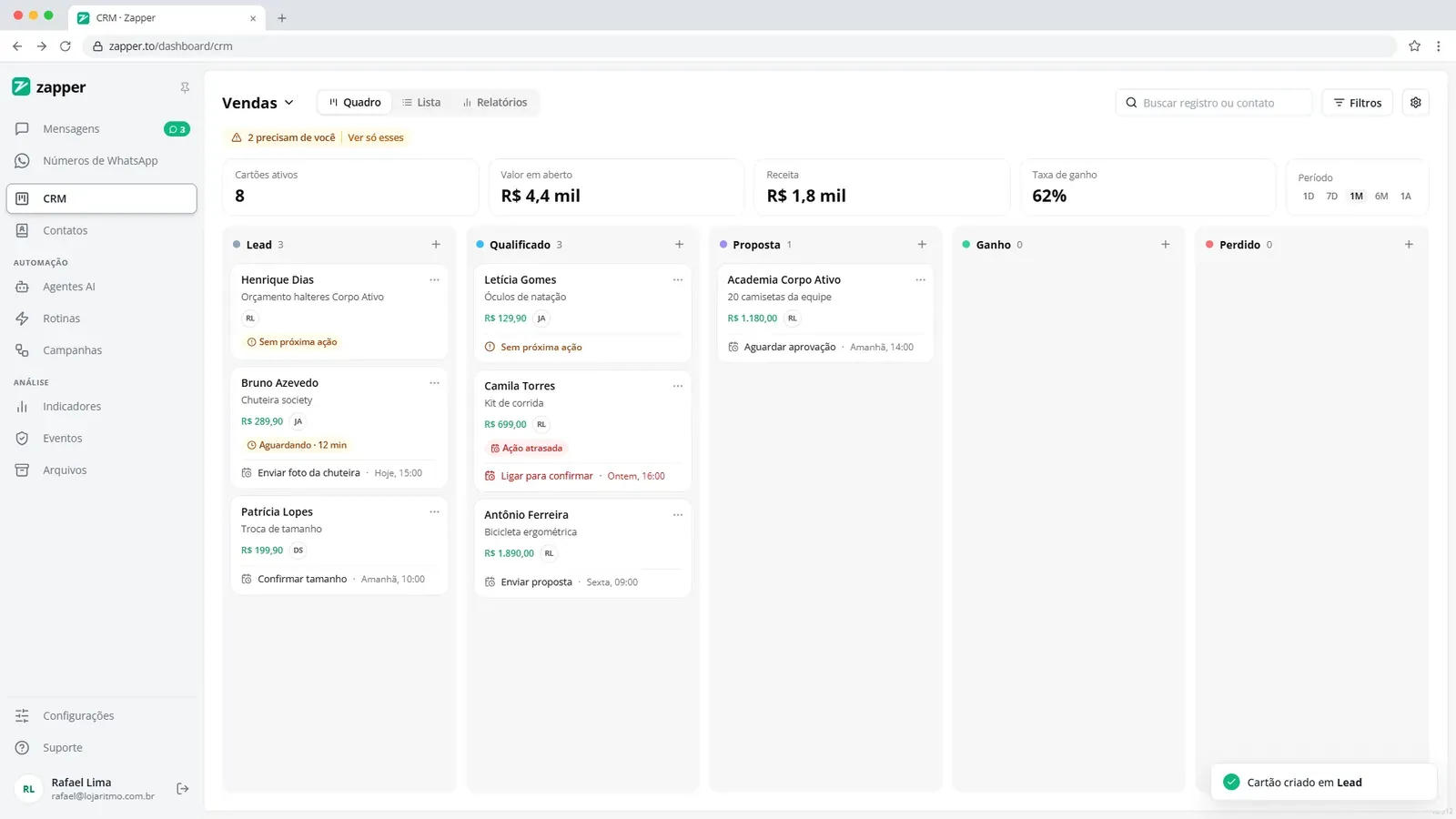The image size is (1456, 819).
Task: Reload the browser page
Action: click(x=66, y=45)
